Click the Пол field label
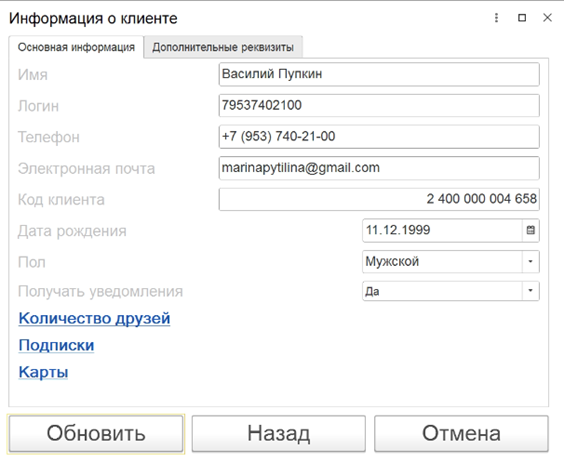Image resolution: width=564 pixels, height=462 pixels. coord(32,262)
